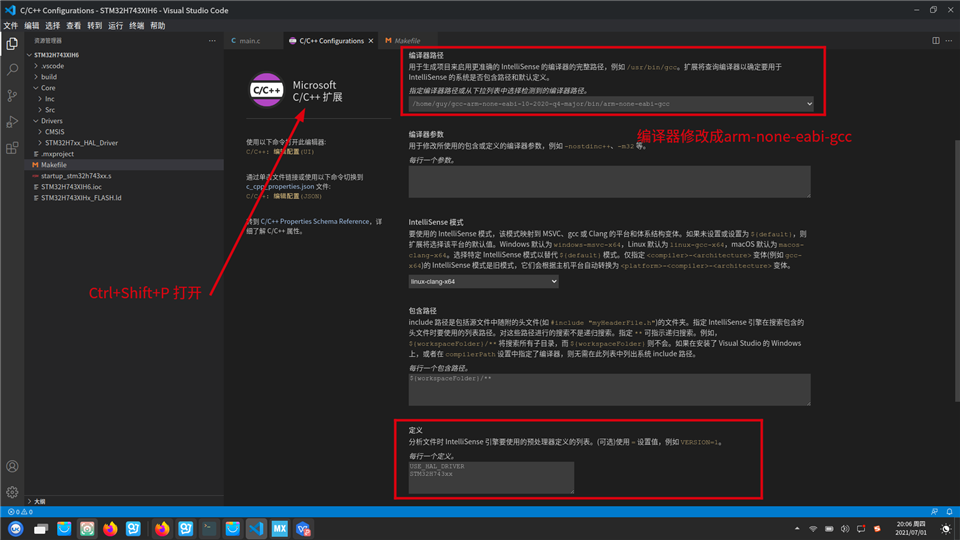The image size is (960, 540).
Task: Open the 帮助 menu
Action: click(x=157, y=26)
